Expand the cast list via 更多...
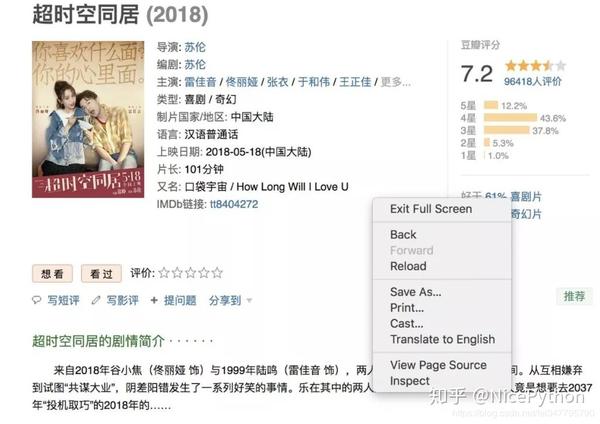Screen dimensions: 600x424 [x=396, y=82]
